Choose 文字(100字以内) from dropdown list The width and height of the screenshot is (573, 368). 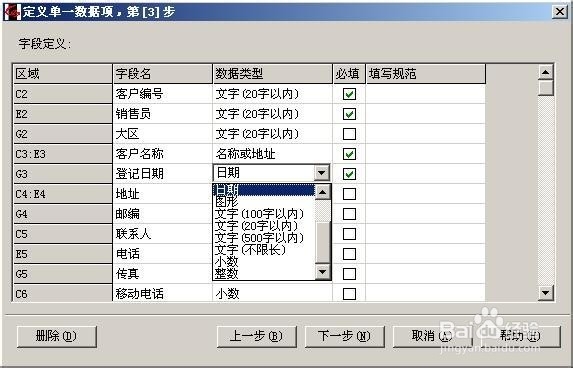pyautogui.click(x=259, y=214)
